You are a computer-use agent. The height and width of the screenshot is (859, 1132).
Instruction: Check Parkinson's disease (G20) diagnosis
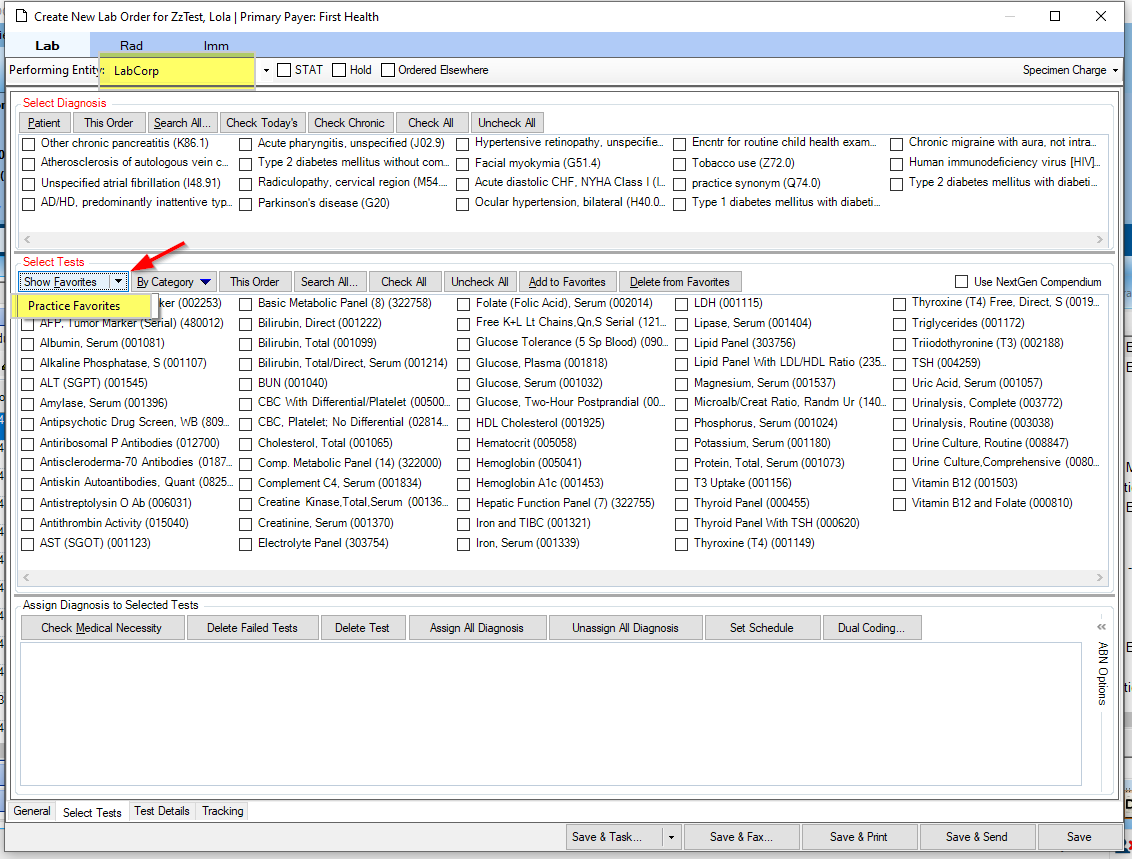245,204
